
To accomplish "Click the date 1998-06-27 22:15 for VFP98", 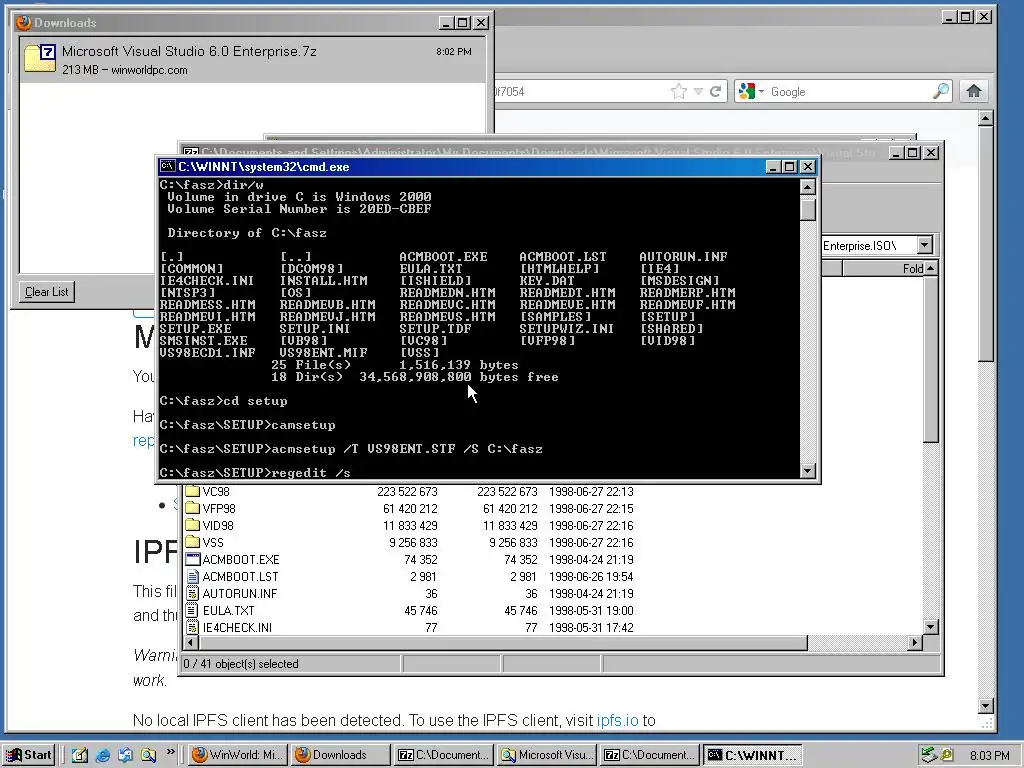I will tap(591, 509).
